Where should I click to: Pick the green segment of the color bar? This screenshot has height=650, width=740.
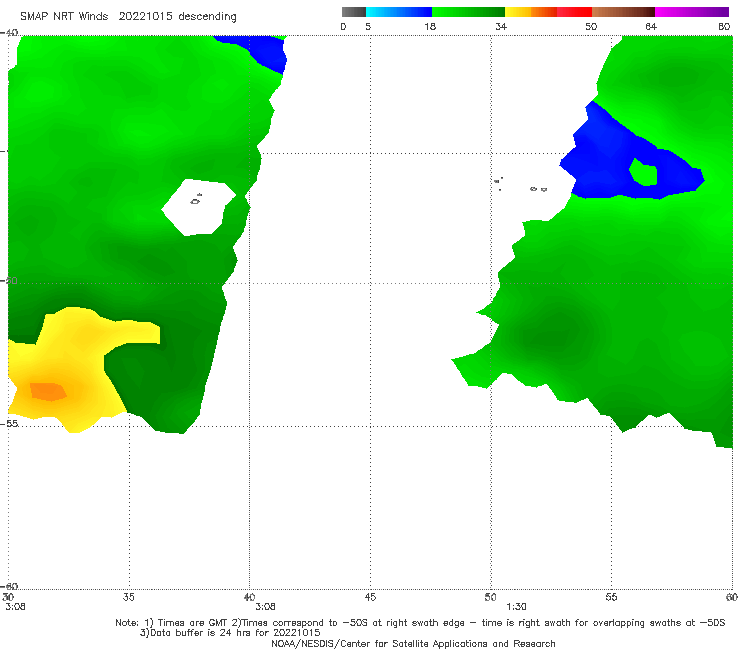pos(468,12)
